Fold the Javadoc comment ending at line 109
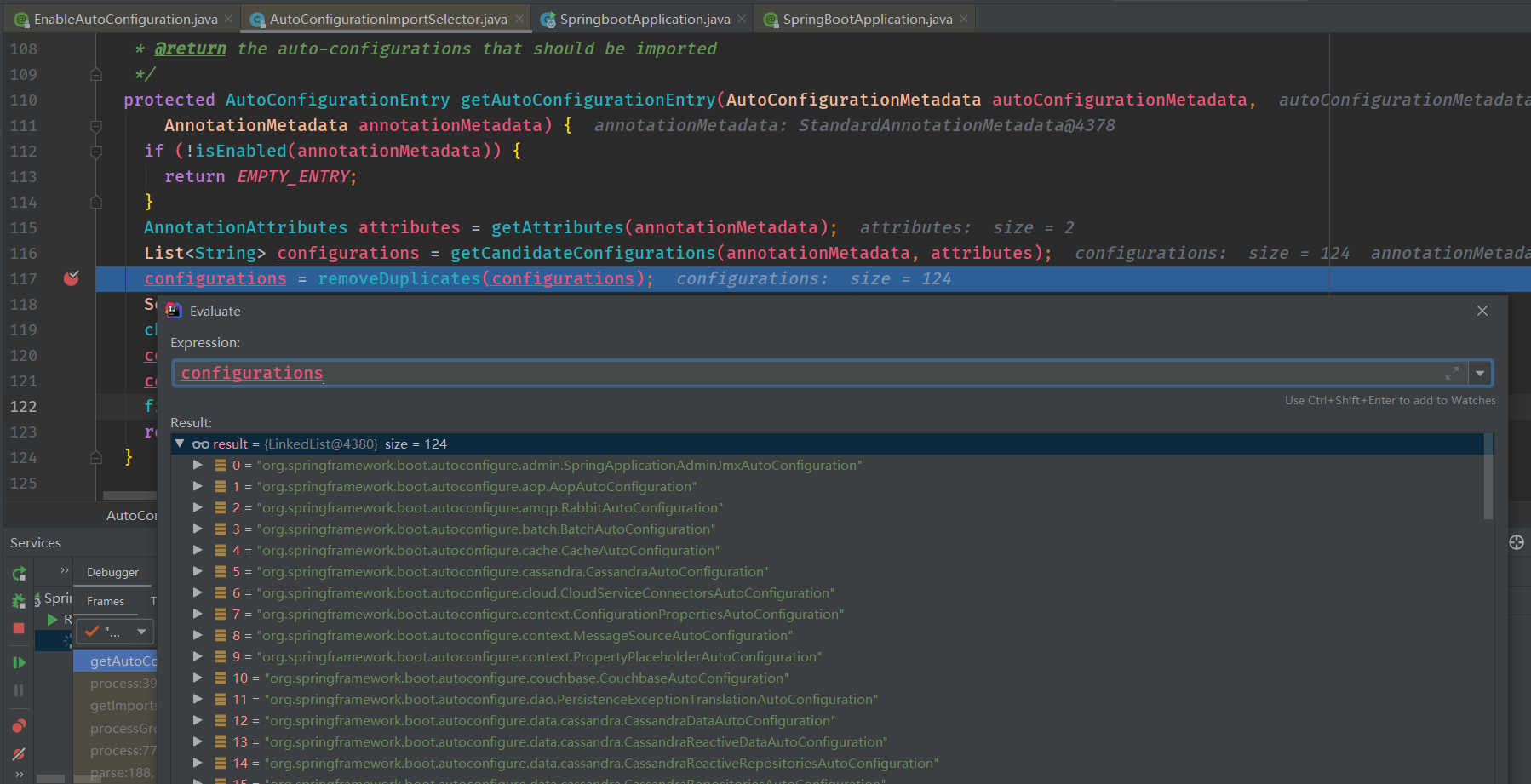 96,75
